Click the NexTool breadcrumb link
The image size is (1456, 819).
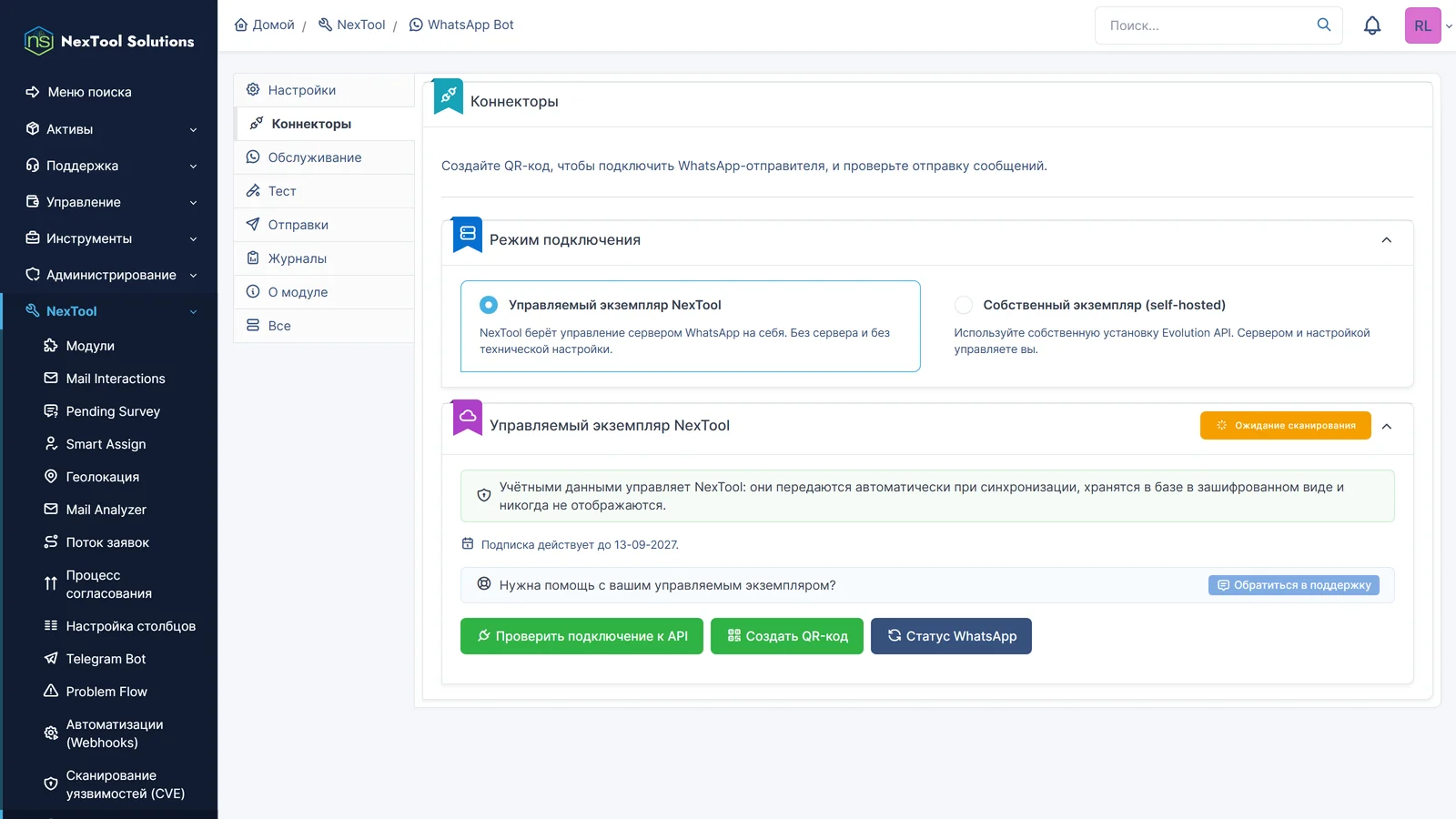coord(352,25)
